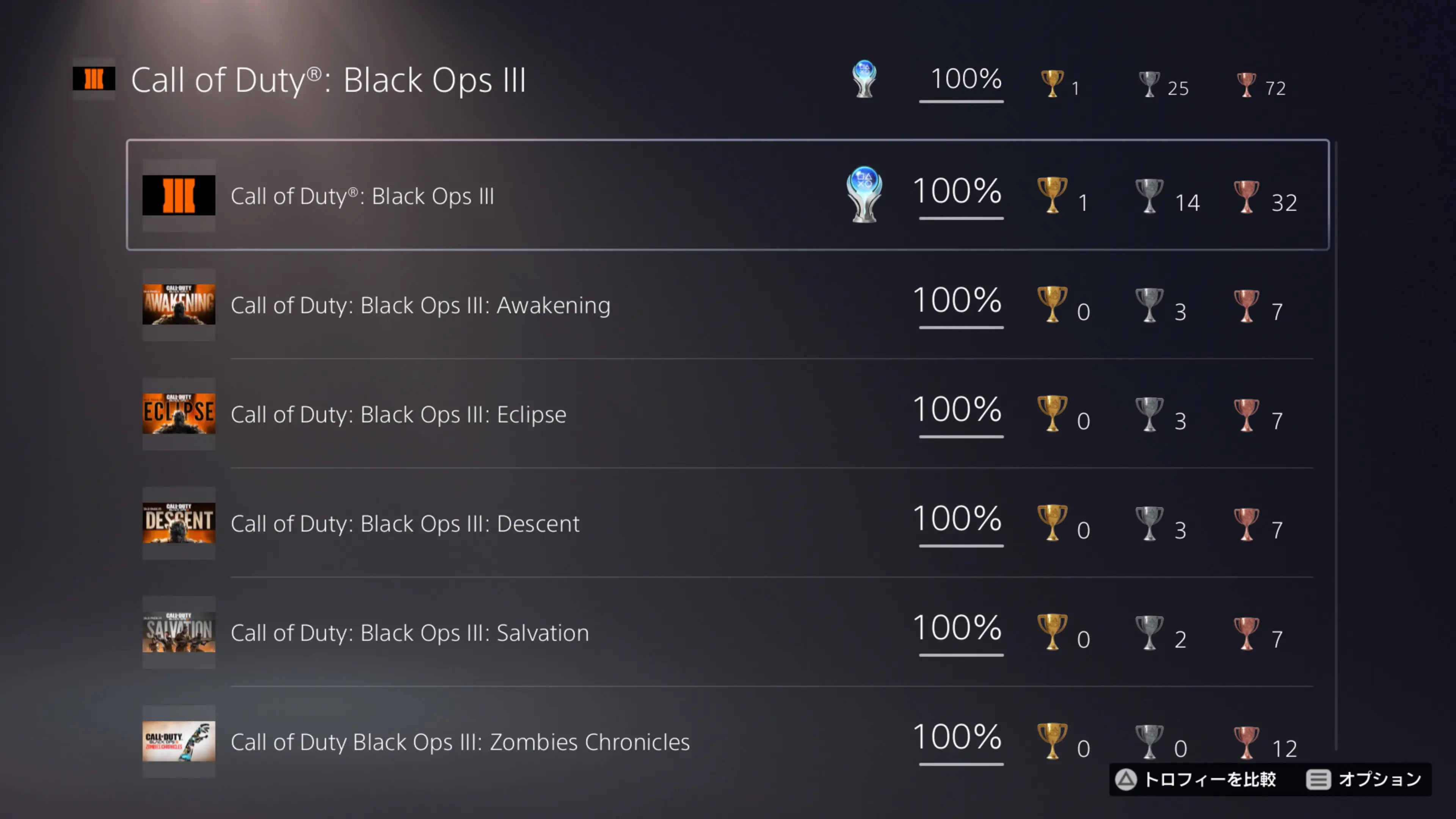Click the options button icon next to オプション

pyautogui.click(x=1319, y=780)
